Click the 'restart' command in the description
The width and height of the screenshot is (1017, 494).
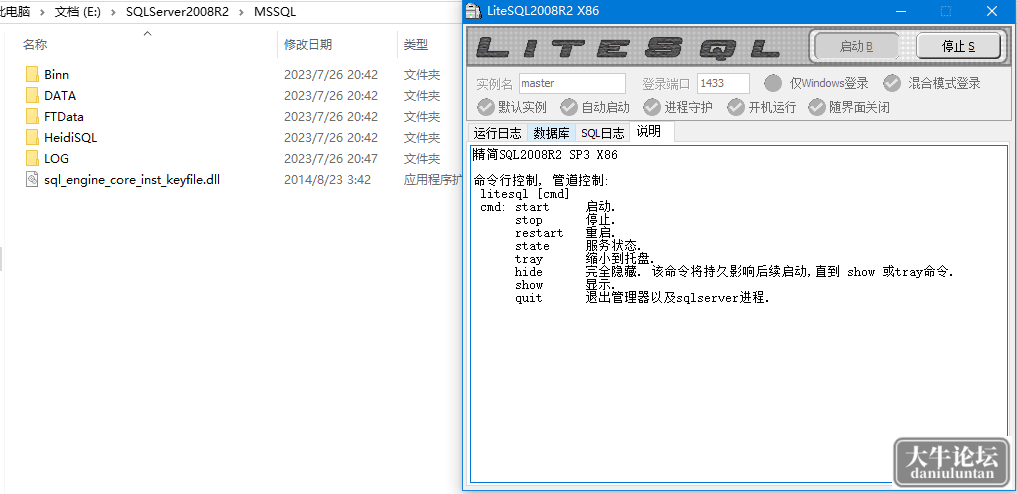point(539,233)
